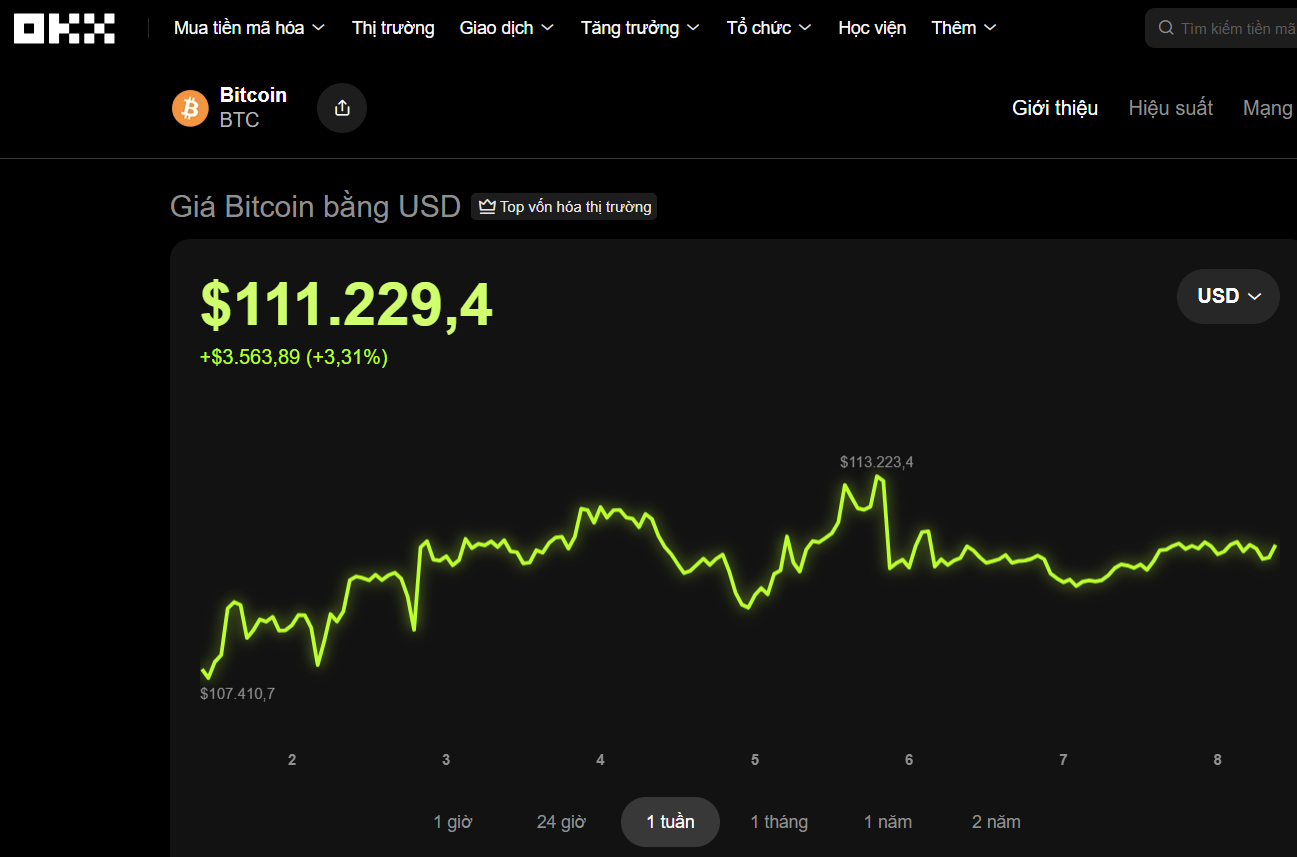The width and height of the screenshot is (1297, 857).
Task: Click the search magnifier icon
Action: click(x=1166, y=28)
